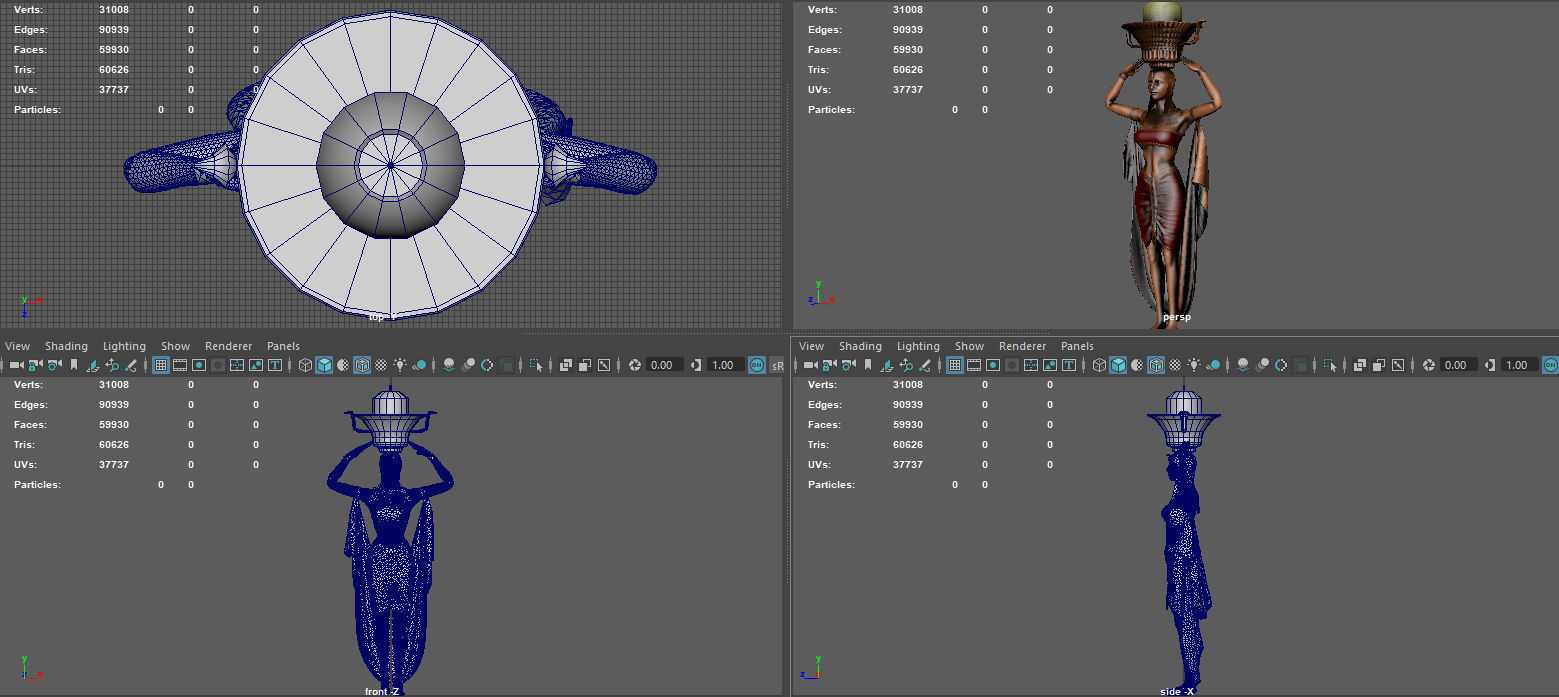Click Select Camera icon in side panel toolbar
Viewport: 1559px width, 697px height.
click(810, 365)
